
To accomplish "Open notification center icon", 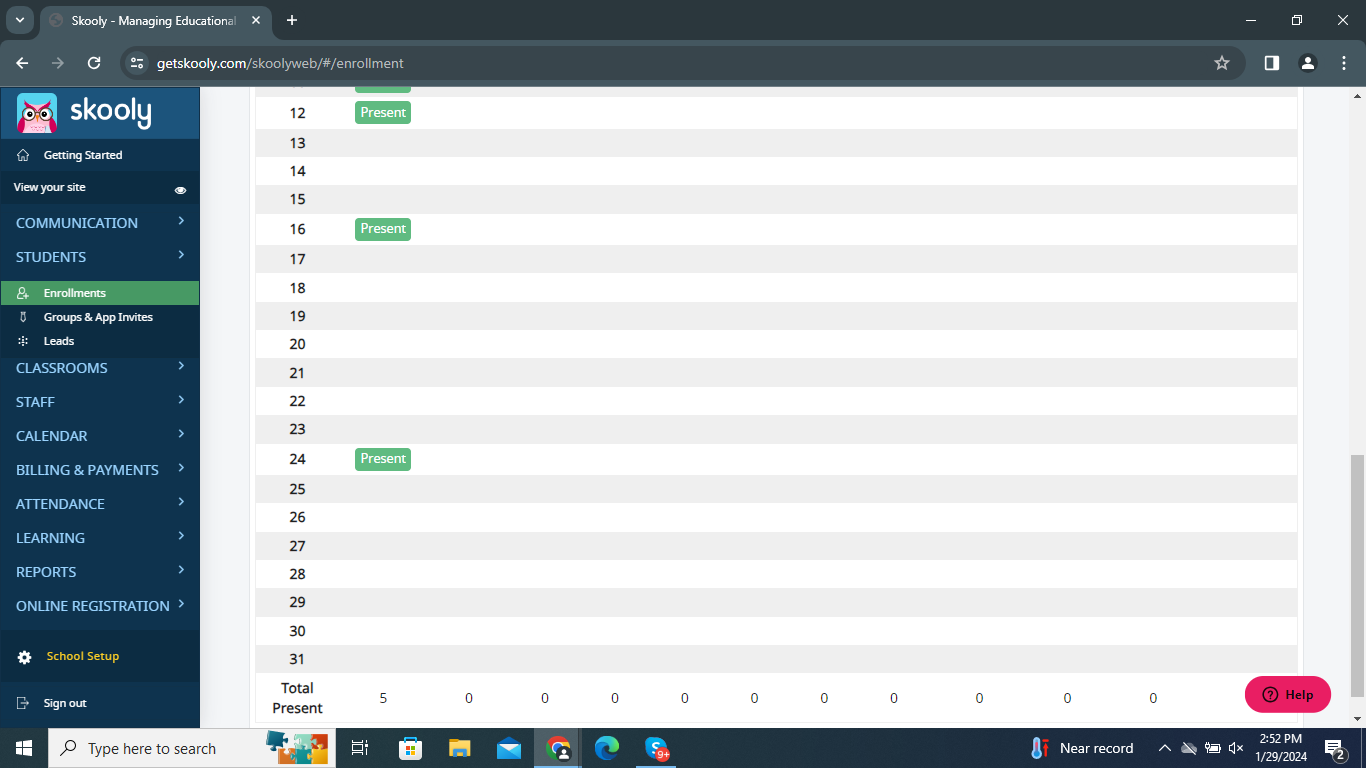I will [1335, 748].
